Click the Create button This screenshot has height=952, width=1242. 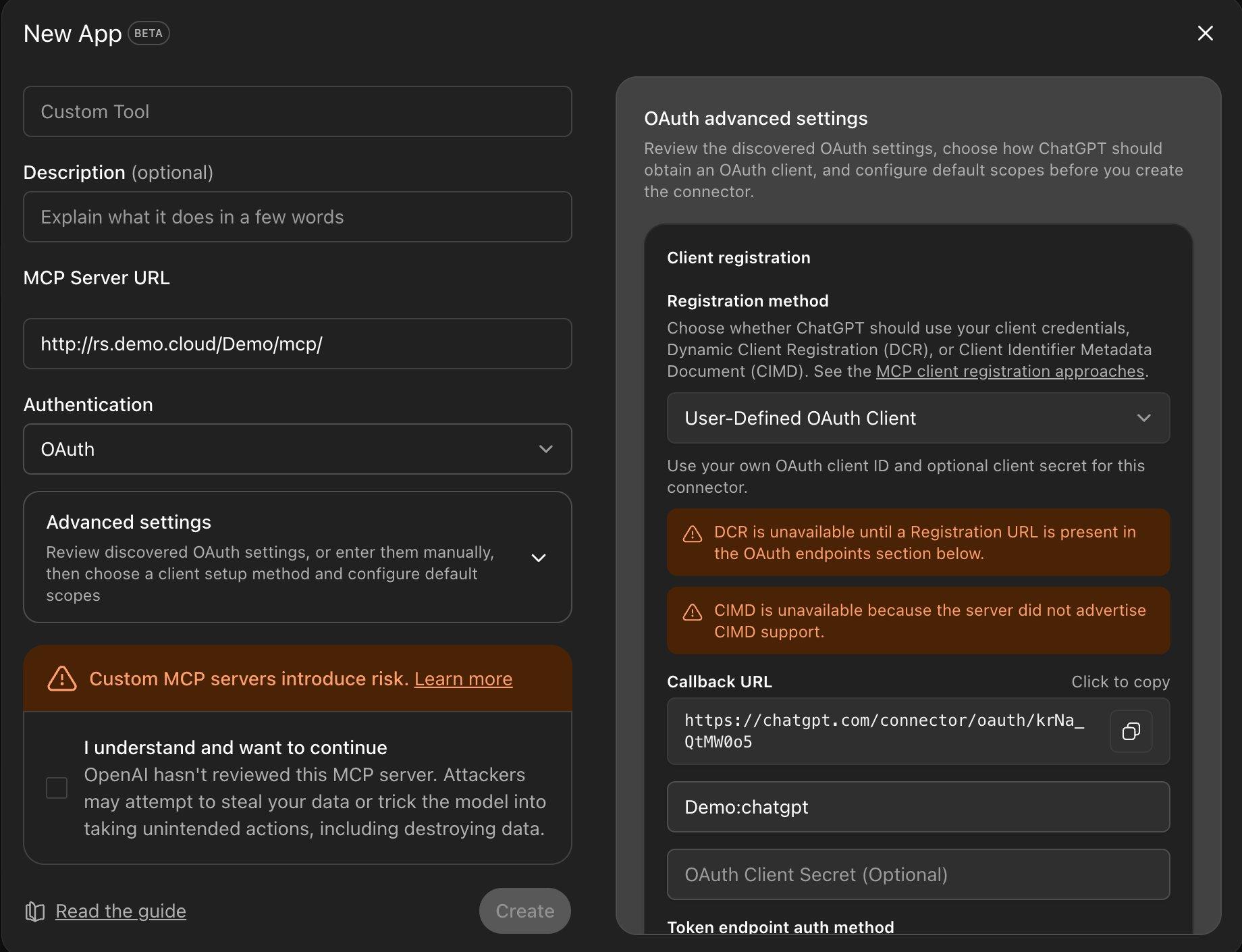coord(525,911)
